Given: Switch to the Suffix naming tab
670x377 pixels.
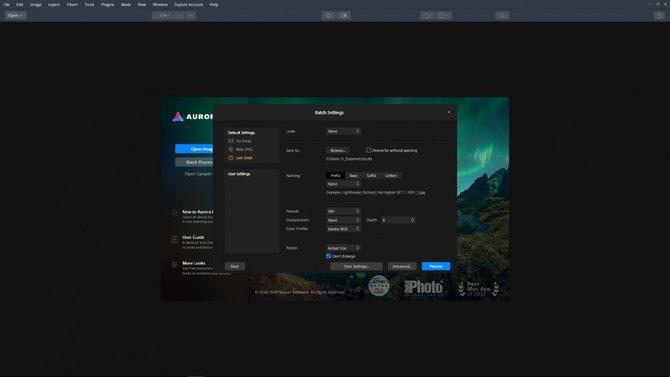Looking at the screenshot, I should tap(371, 175).
